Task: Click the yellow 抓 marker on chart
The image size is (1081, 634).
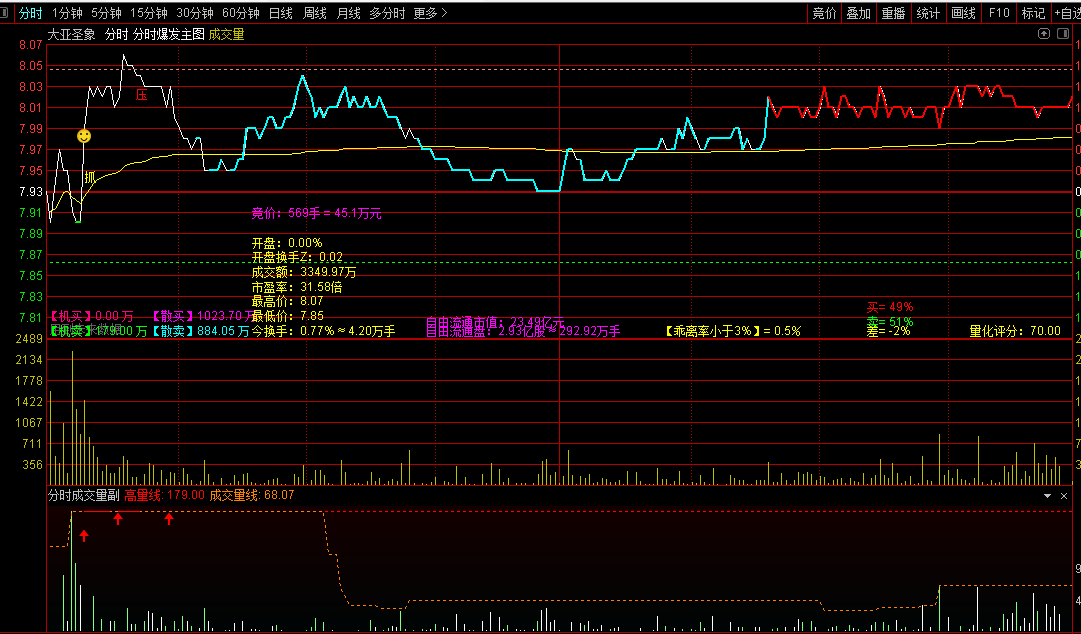Action: 90,178
